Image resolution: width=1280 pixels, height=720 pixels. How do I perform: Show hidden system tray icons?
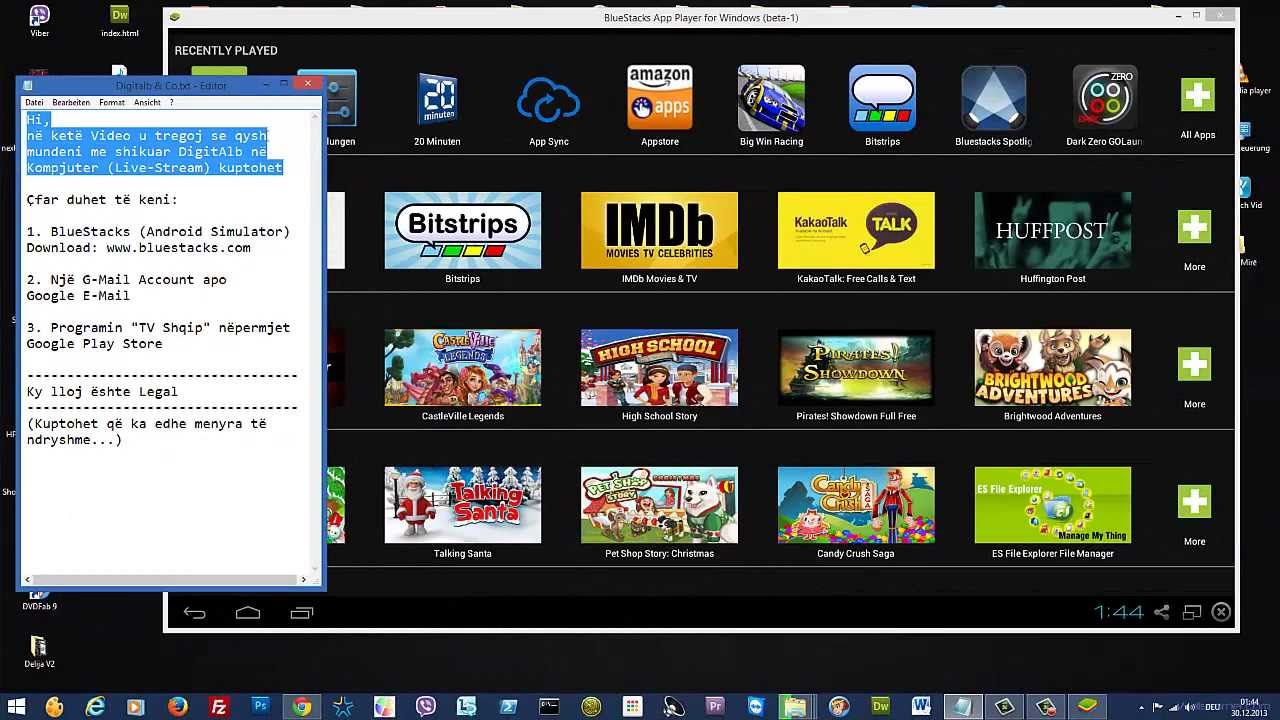click(1141, 707)
